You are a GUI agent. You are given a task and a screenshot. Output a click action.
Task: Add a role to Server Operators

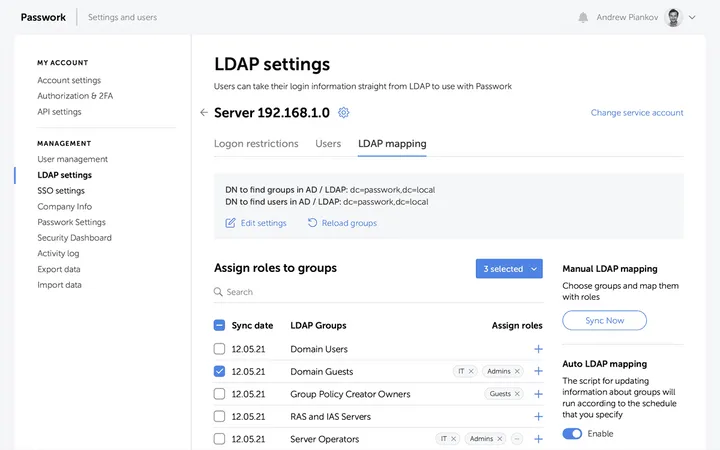pos(538,439)
